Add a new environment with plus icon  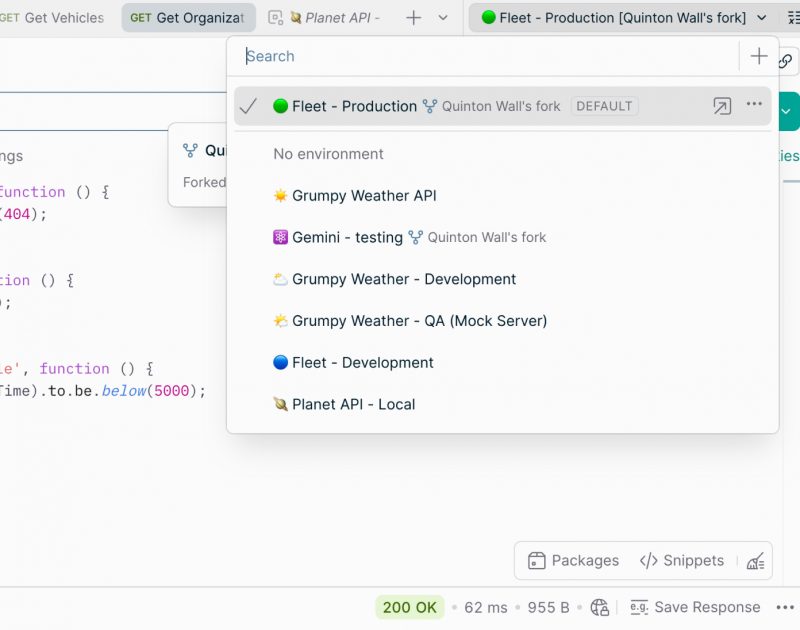pyautogui.click(x=759, y=56)
